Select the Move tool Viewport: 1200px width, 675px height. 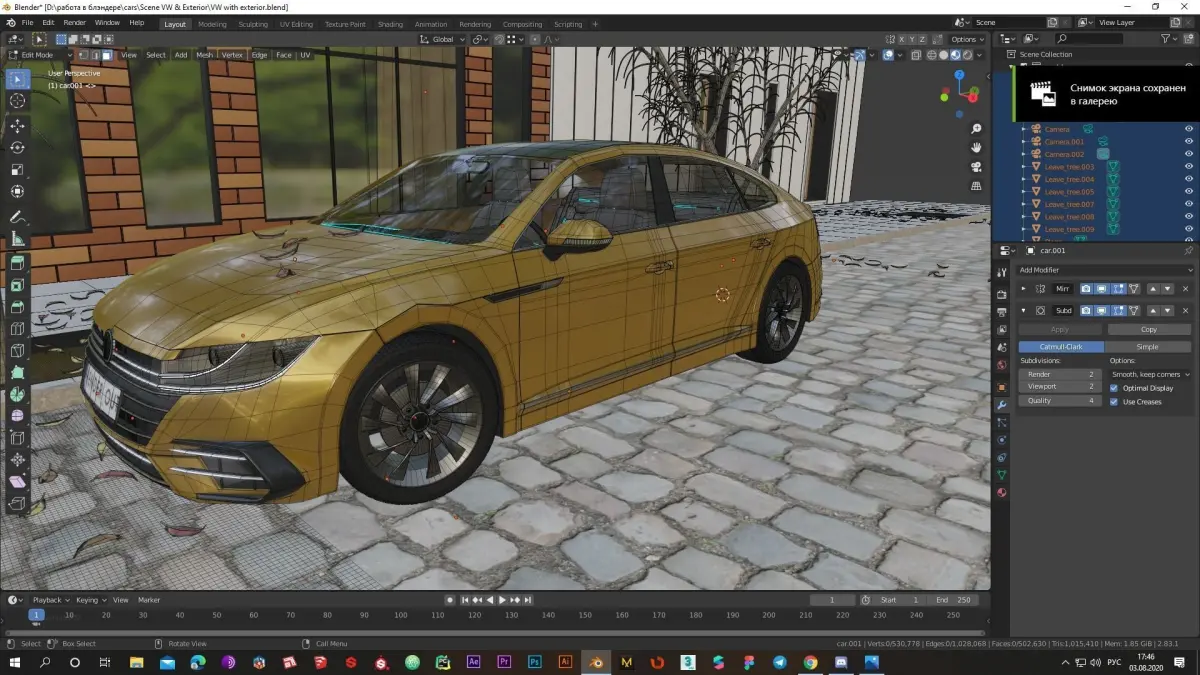[18, 126]
